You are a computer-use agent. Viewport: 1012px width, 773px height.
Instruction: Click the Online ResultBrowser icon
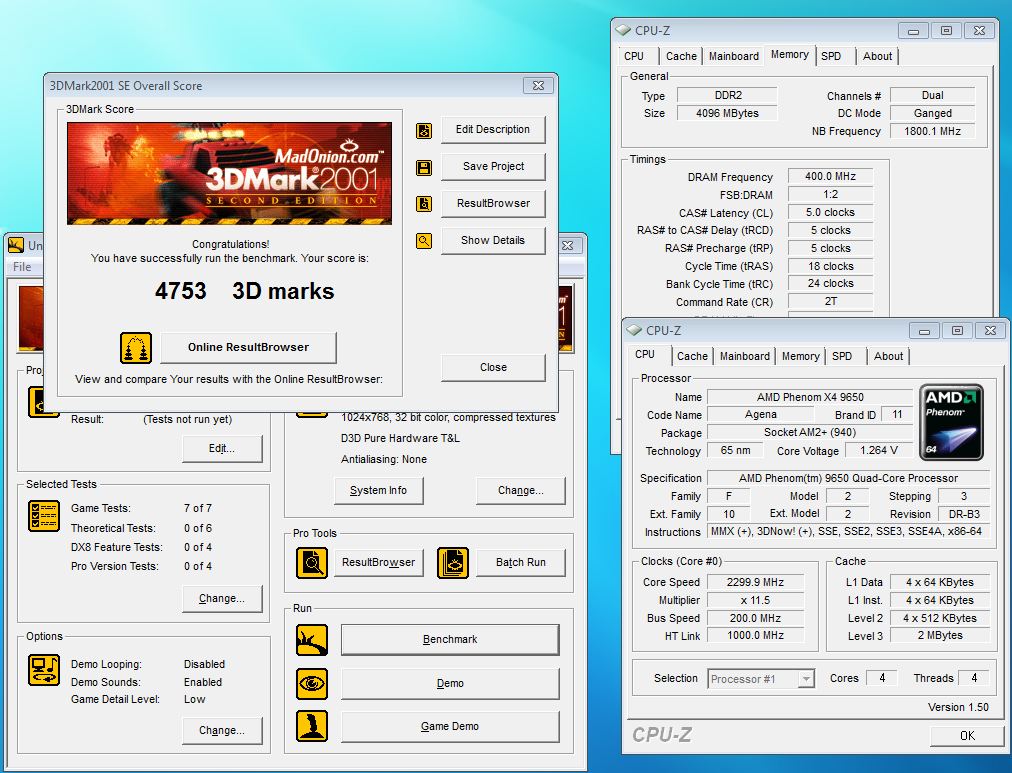point(136,348)
